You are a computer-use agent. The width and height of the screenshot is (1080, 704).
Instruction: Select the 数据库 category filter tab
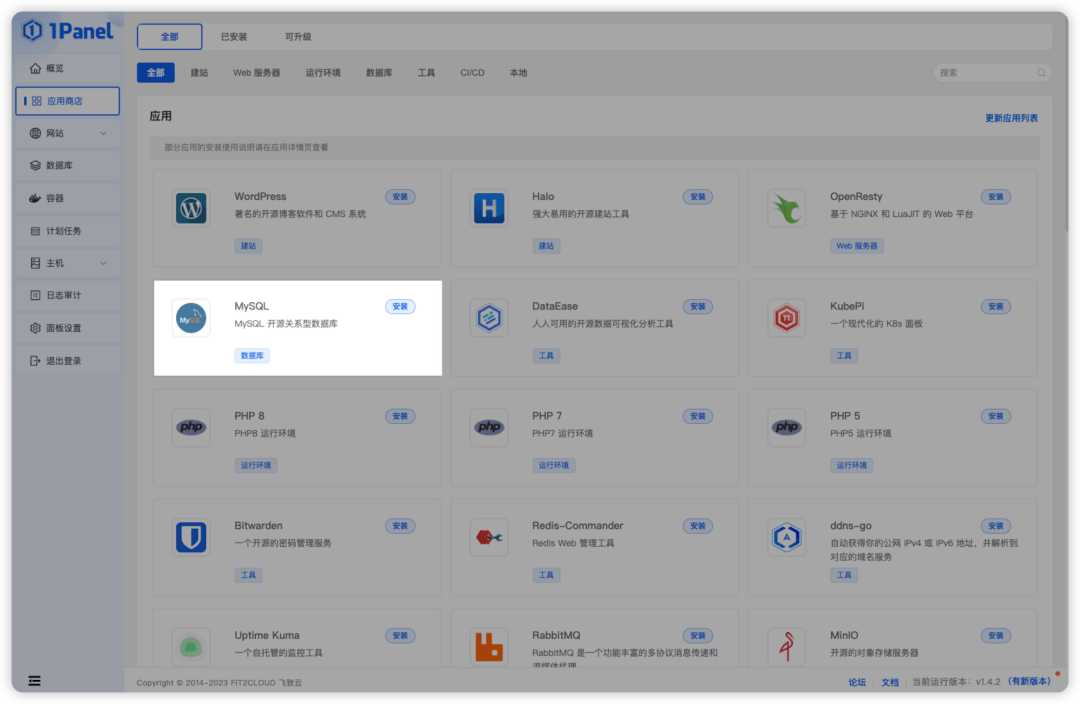click(378, 72)
